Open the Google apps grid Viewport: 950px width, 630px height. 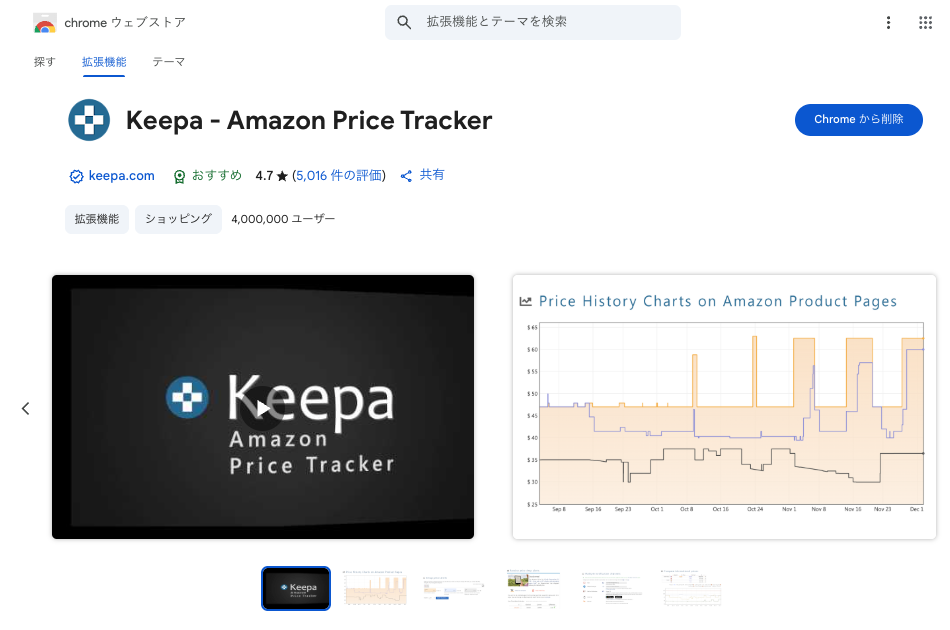(x=925, y=23)
